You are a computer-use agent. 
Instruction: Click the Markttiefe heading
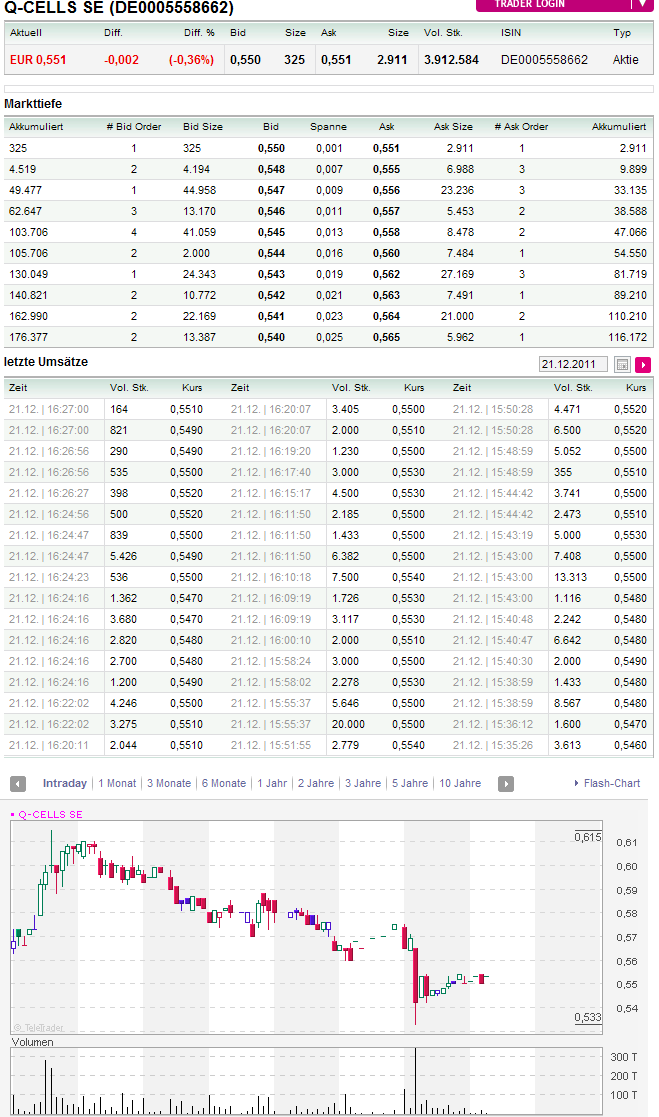pos(33,104)
